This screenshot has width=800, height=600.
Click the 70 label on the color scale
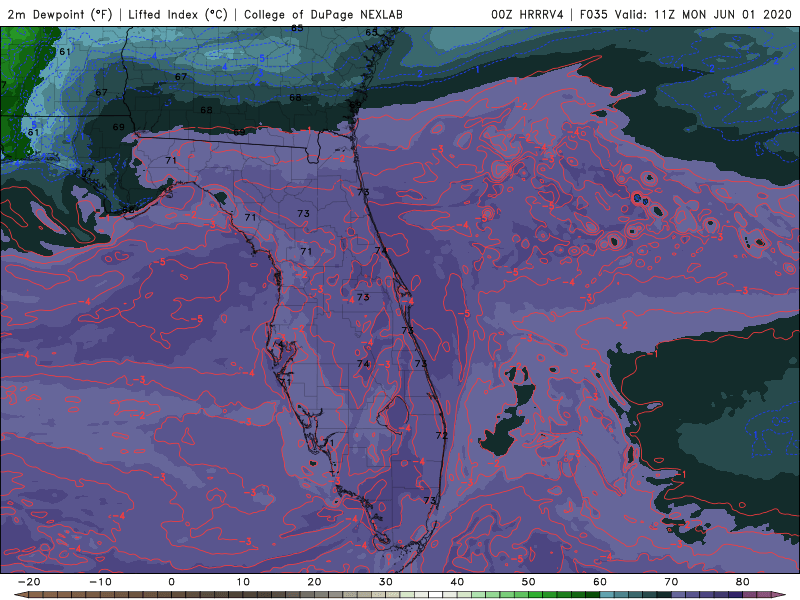coord(671,582)
